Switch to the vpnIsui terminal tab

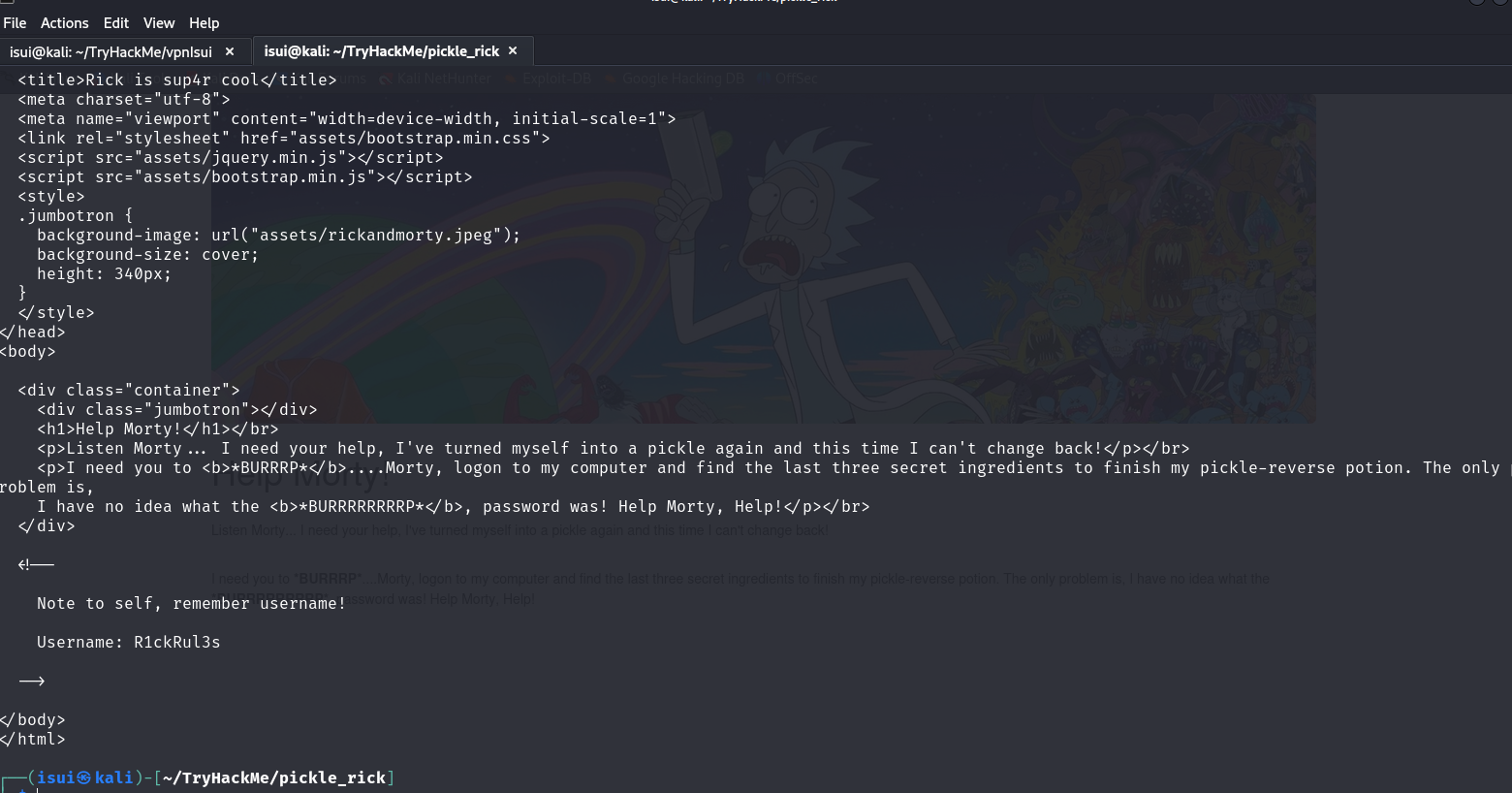pos(110,51)
